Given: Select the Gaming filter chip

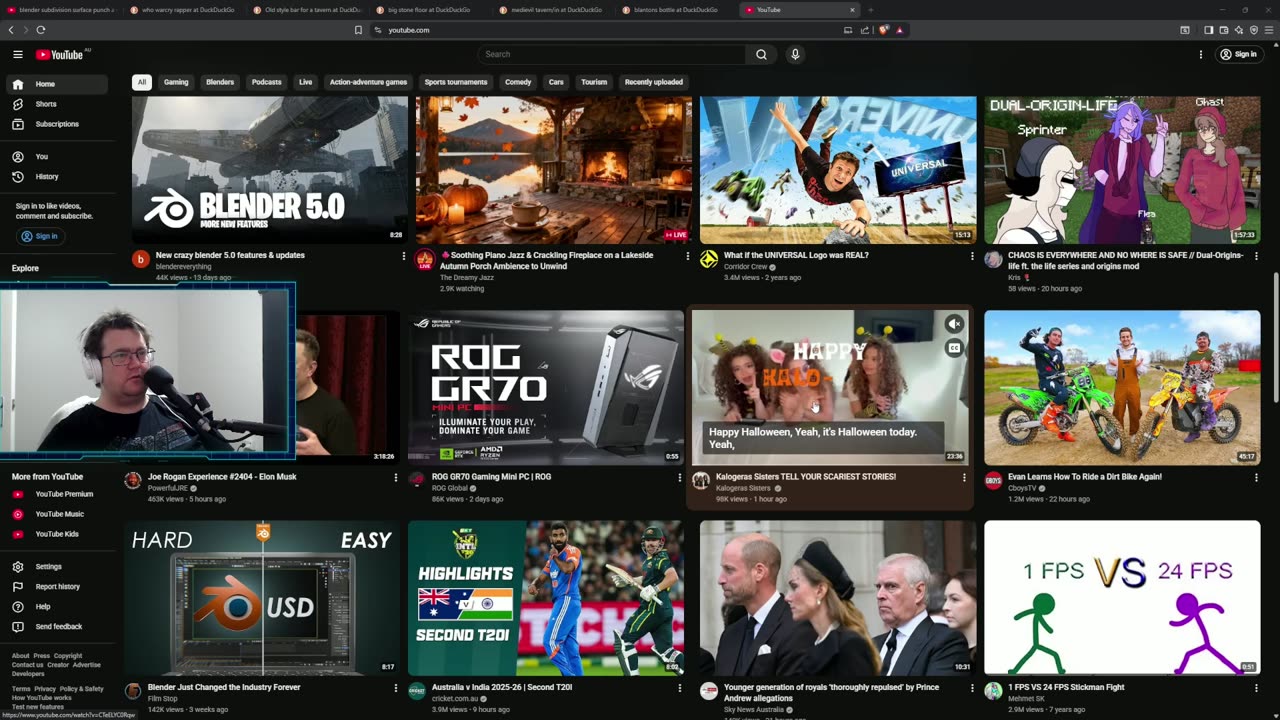Looking at the screenshot, I should coord(176,82).
